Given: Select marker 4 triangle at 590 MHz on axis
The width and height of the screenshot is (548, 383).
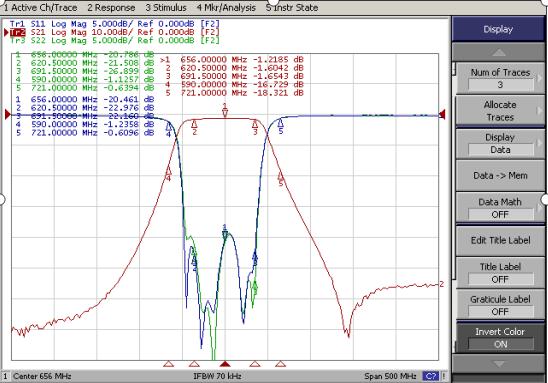Looking at the screenshot, I should 168,364.
